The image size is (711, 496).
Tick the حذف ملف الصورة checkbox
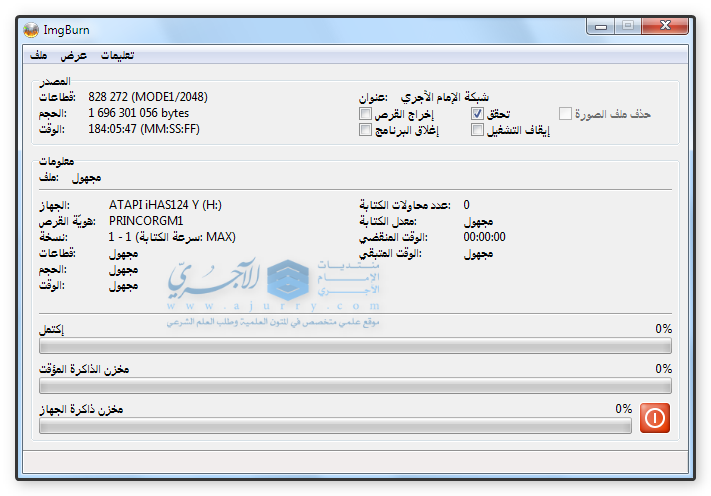coord(566,114)
